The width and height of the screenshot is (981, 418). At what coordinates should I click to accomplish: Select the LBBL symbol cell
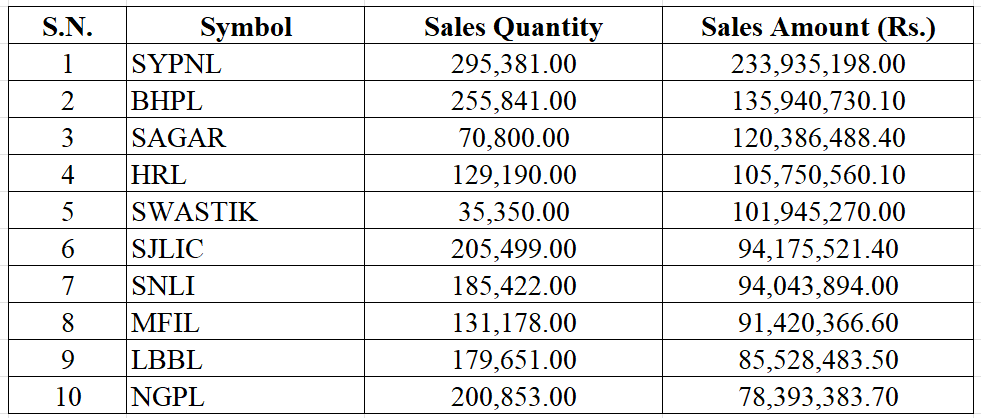pos(167,360)
